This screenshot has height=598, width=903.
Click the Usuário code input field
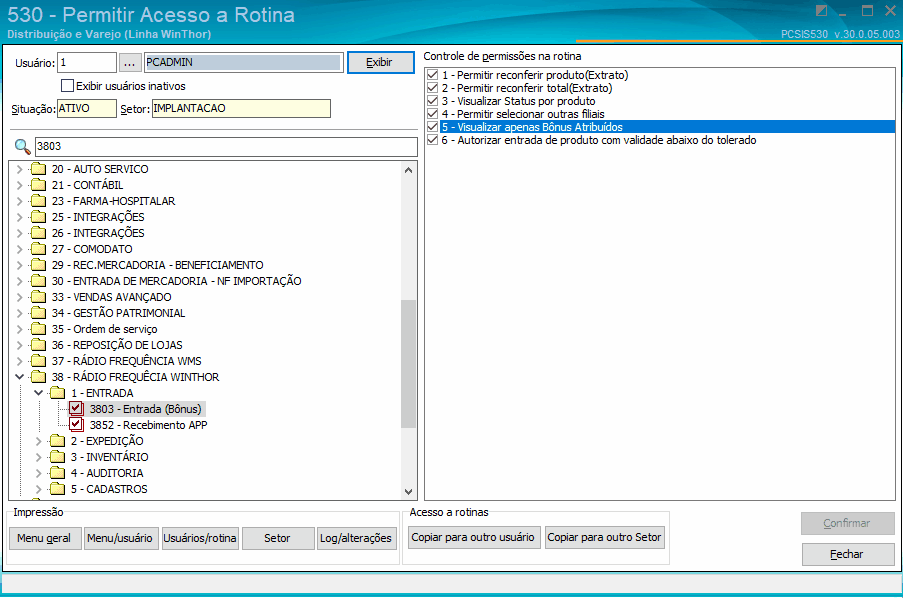coord(87,62)
